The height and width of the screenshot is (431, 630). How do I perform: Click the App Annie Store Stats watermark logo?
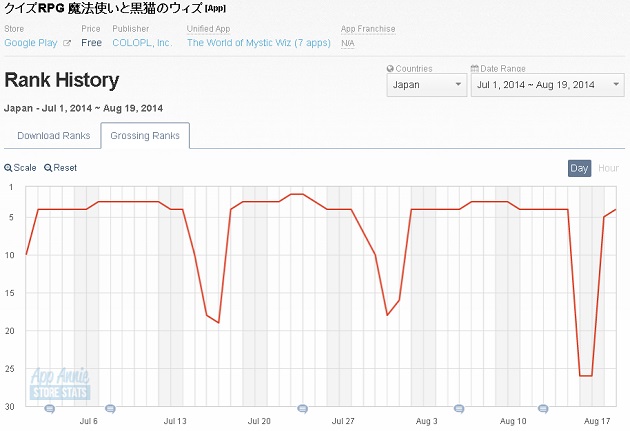point(60,383)
